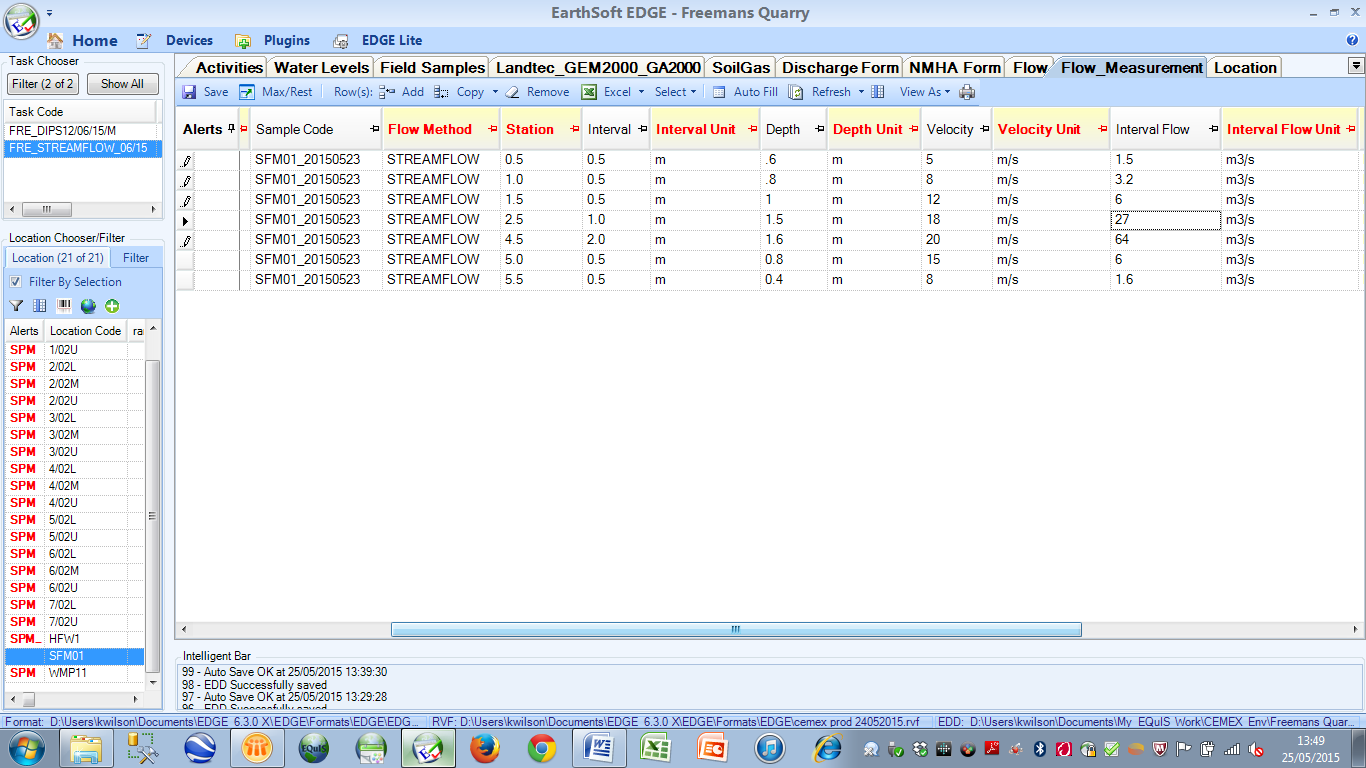Click Add row in toolbar
This screenshot has height=768, width=1366.
[x=402, y=92]
